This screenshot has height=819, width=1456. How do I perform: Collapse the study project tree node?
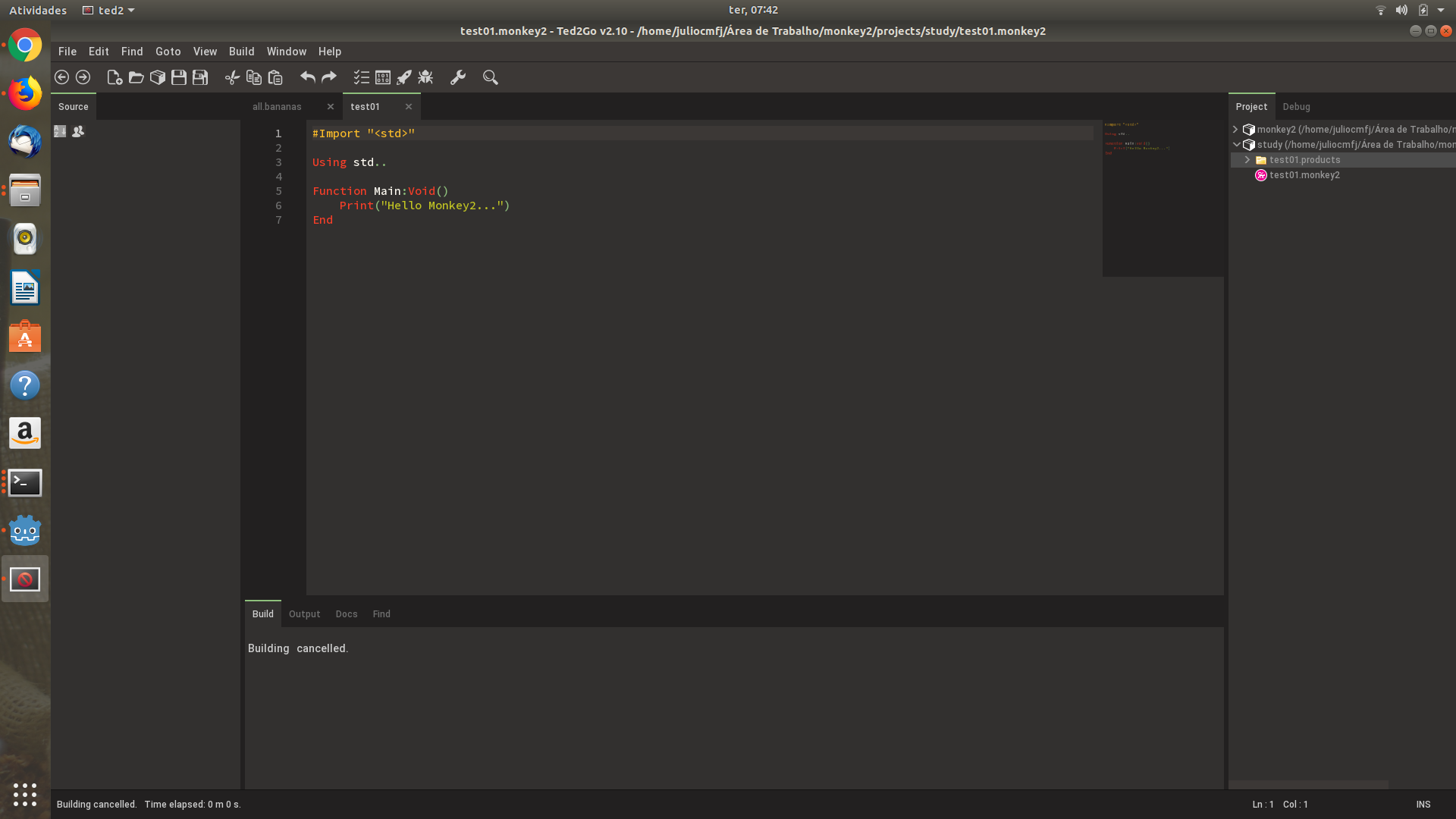pyautogui.click(x=1236, y=145)
